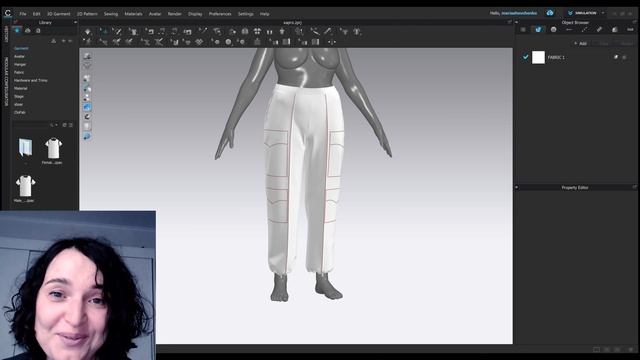640x360 pixels.
Task: Open the Settings menu
Action: pos(246,14)
